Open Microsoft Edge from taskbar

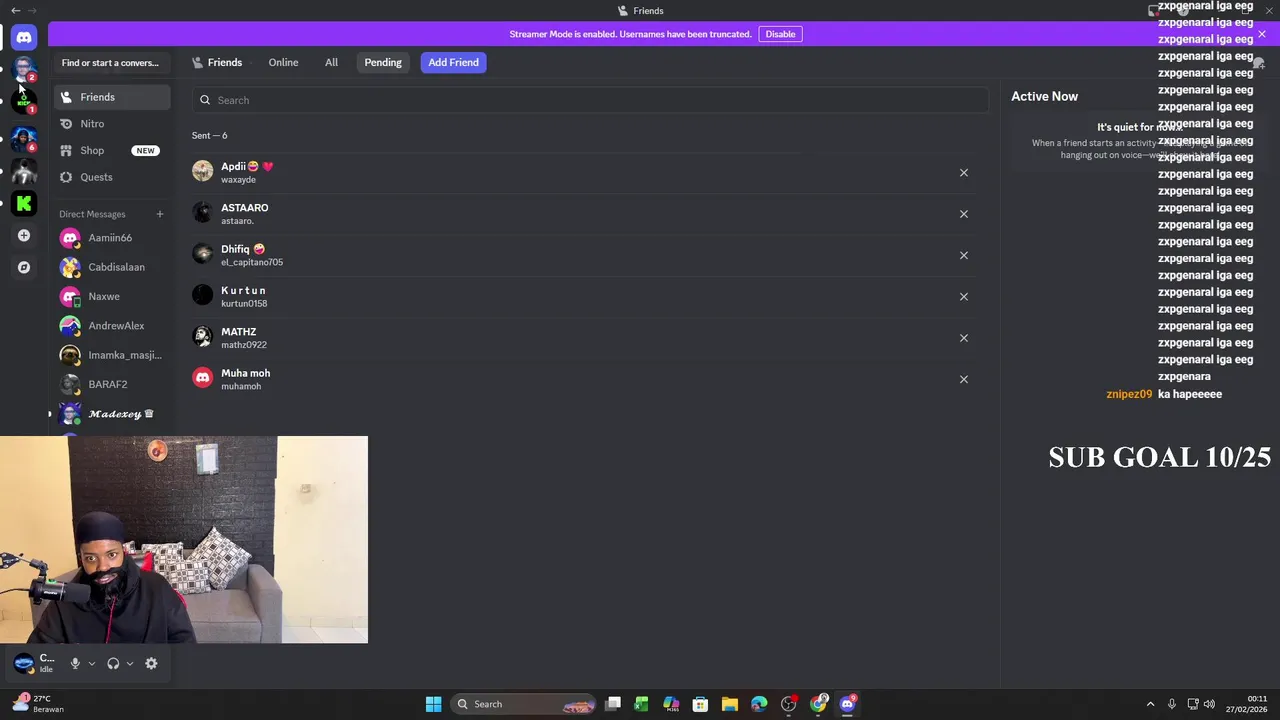(759, 704)
